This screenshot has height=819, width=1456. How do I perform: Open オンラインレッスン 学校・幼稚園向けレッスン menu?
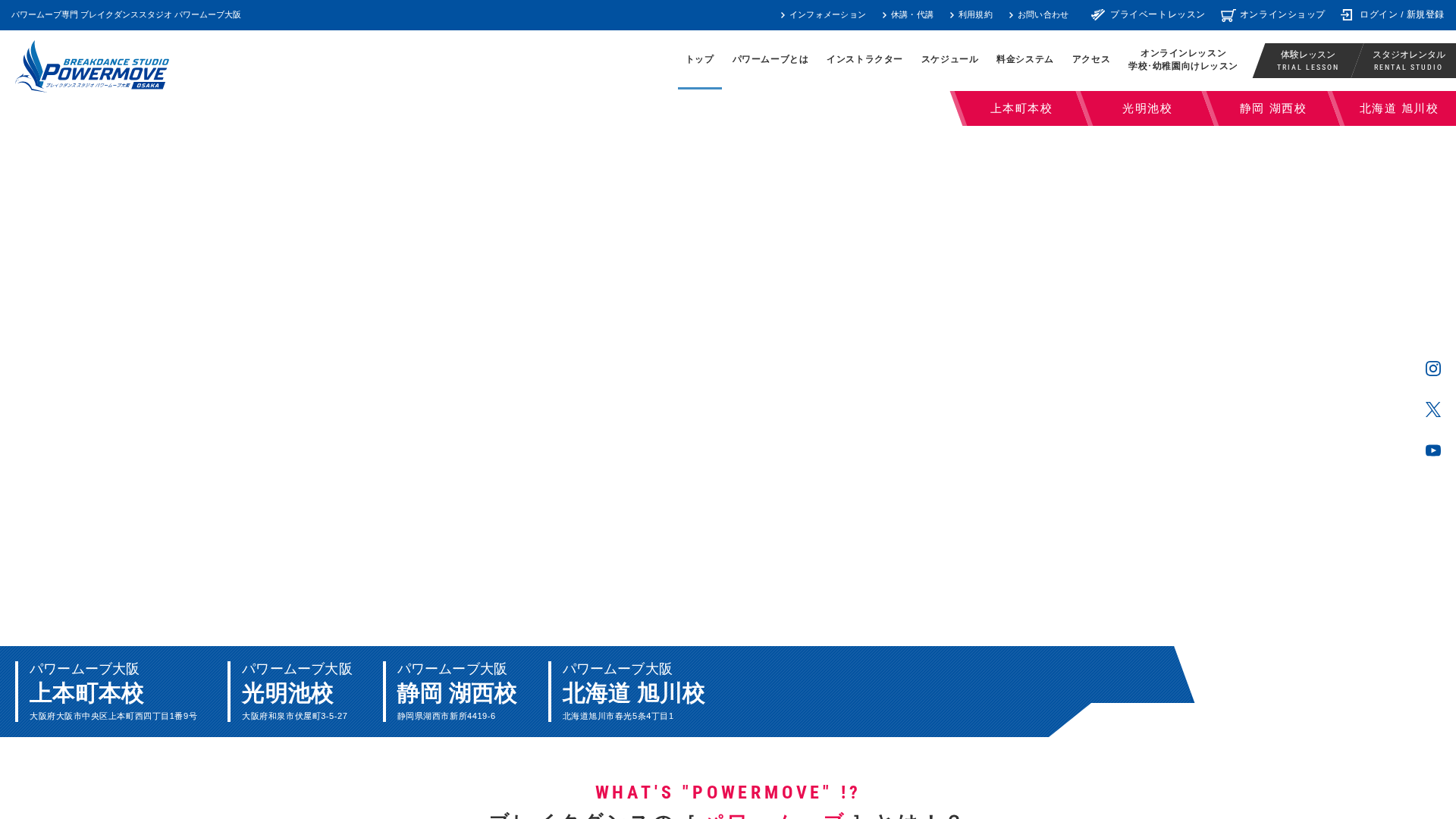tap(1182, 60)
